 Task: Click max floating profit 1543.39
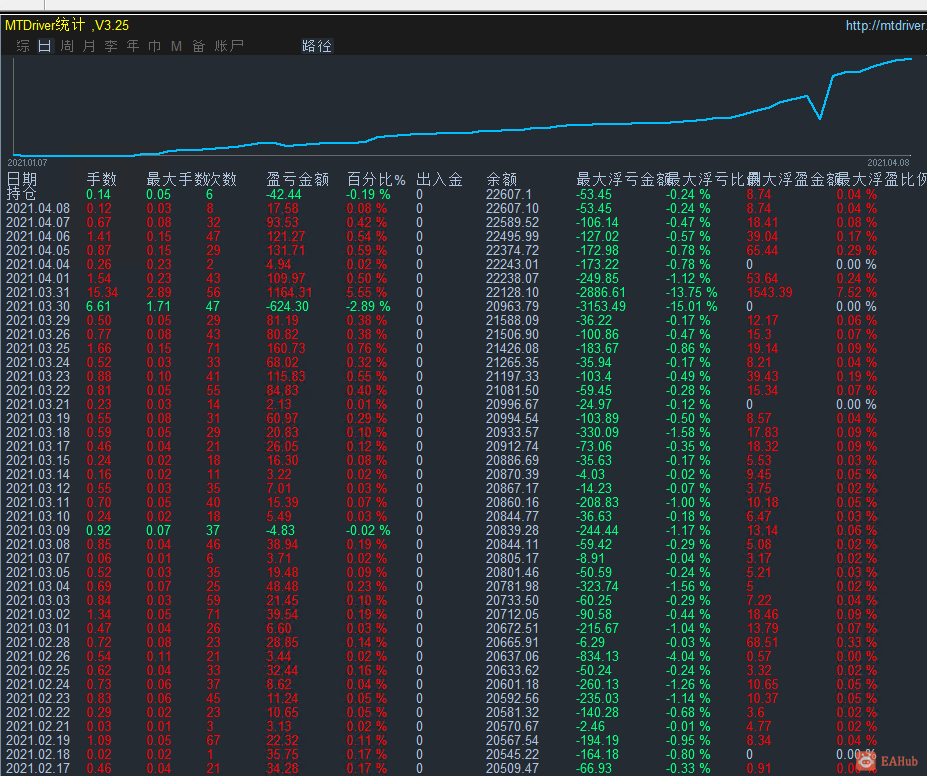click(x=769, y=293)
